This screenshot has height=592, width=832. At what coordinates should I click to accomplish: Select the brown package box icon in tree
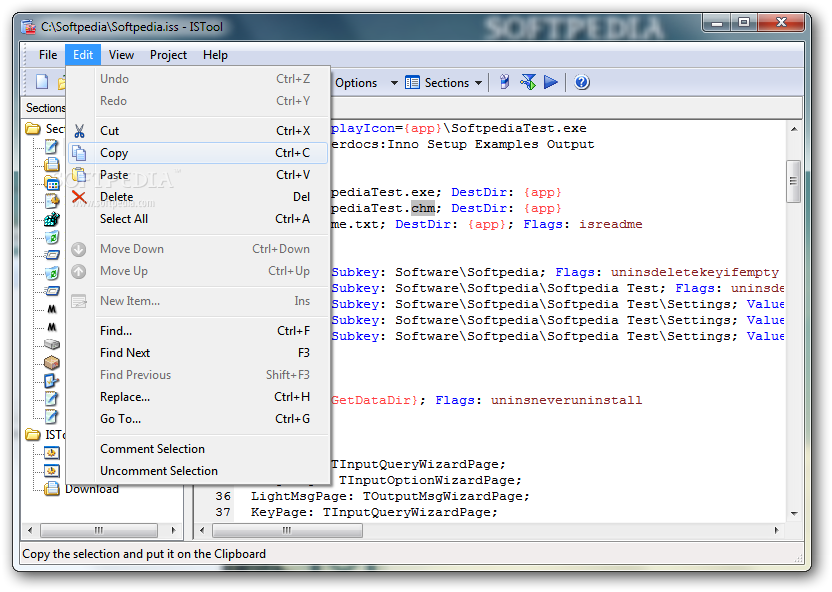[52, 363]
